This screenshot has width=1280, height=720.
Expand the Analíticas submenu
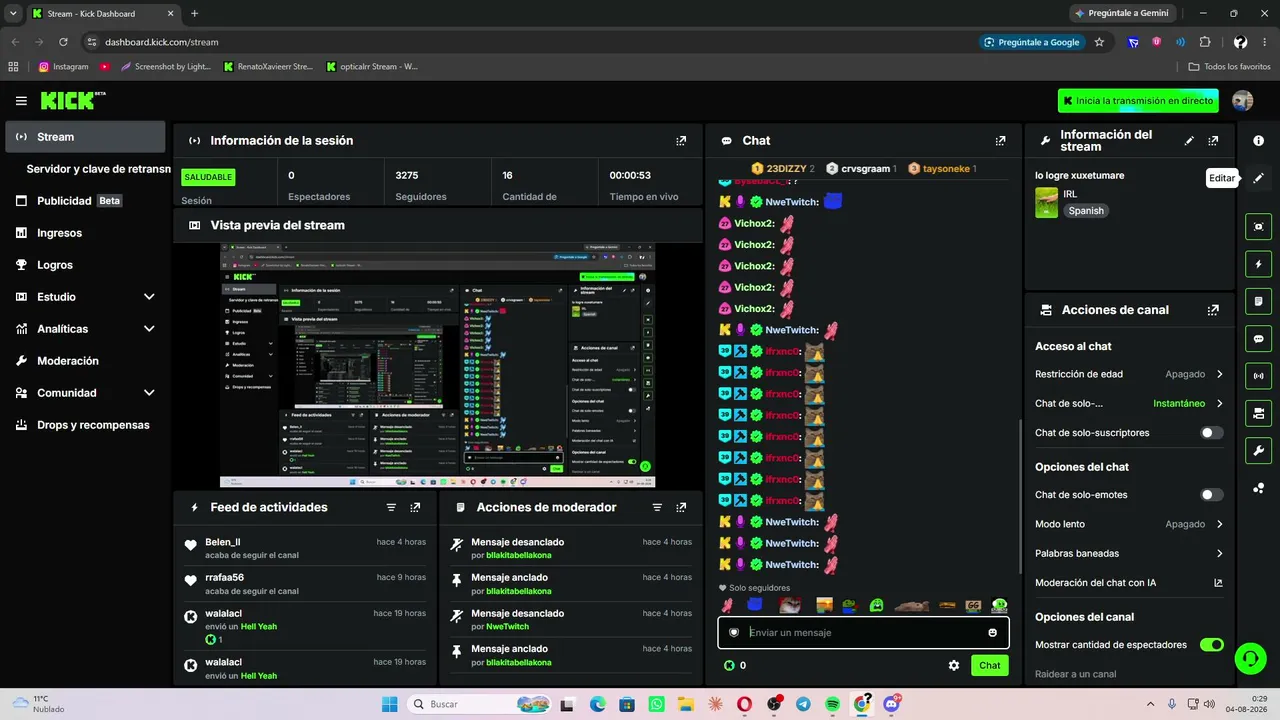coord(149,329)
